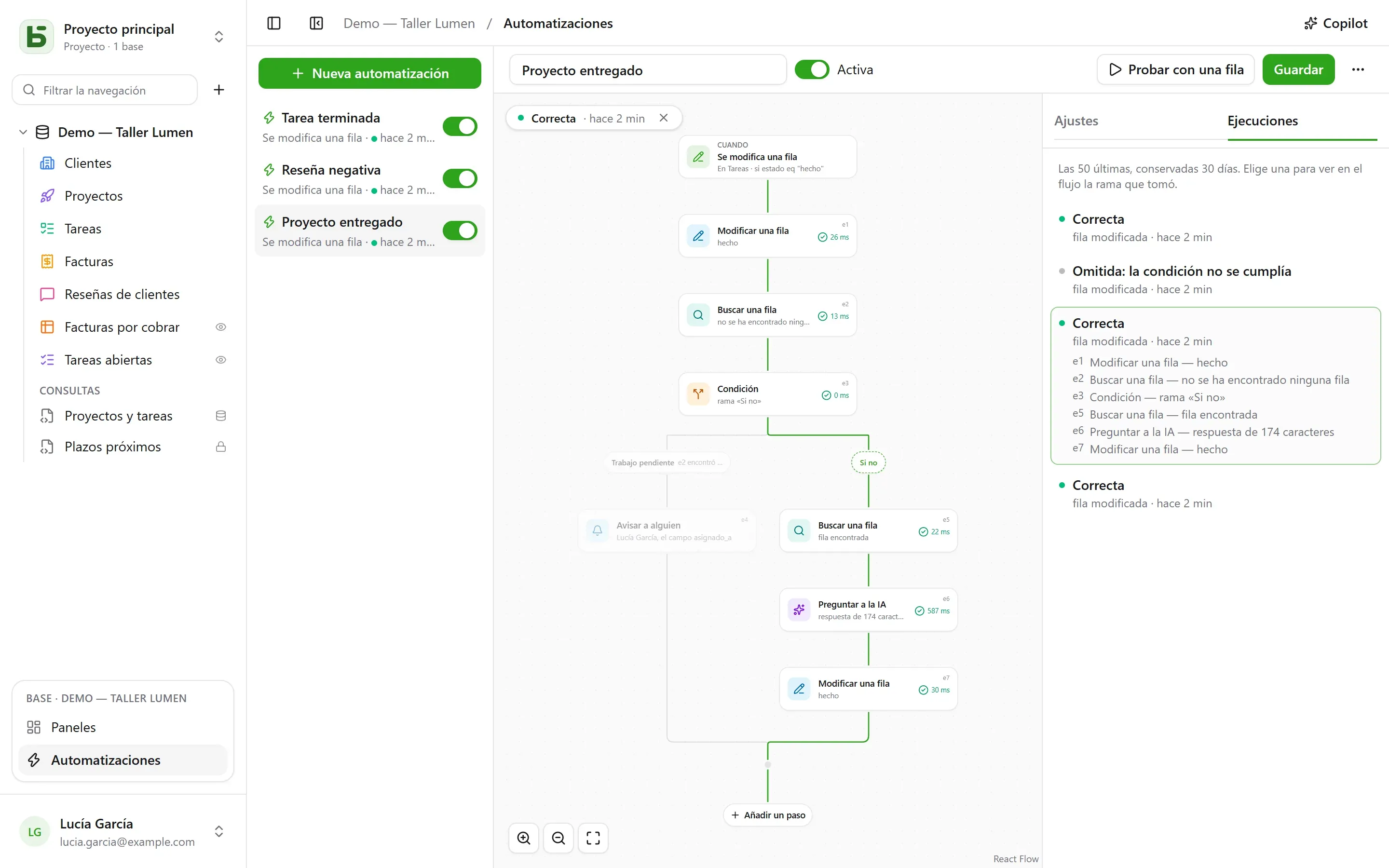Click the fit view canvas icon
1389x868 pixels.
click(593, 838)
